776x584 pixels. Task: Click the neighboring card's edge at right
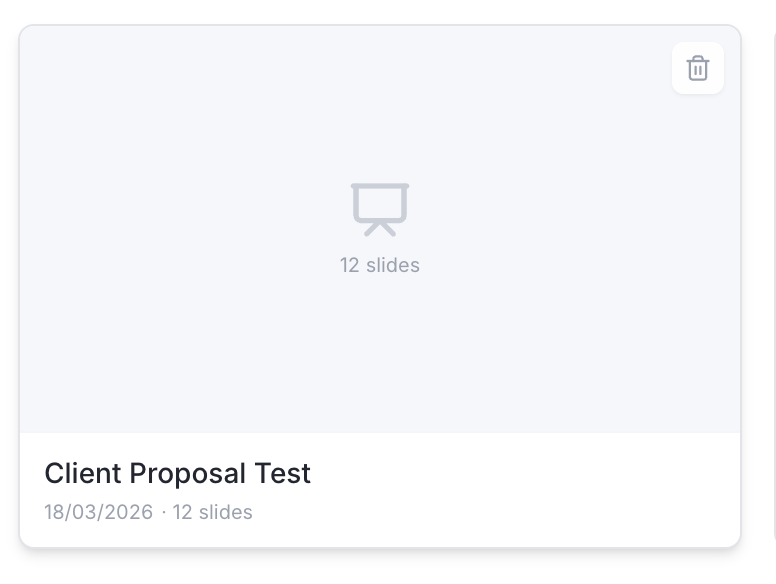tap(774, 290)
